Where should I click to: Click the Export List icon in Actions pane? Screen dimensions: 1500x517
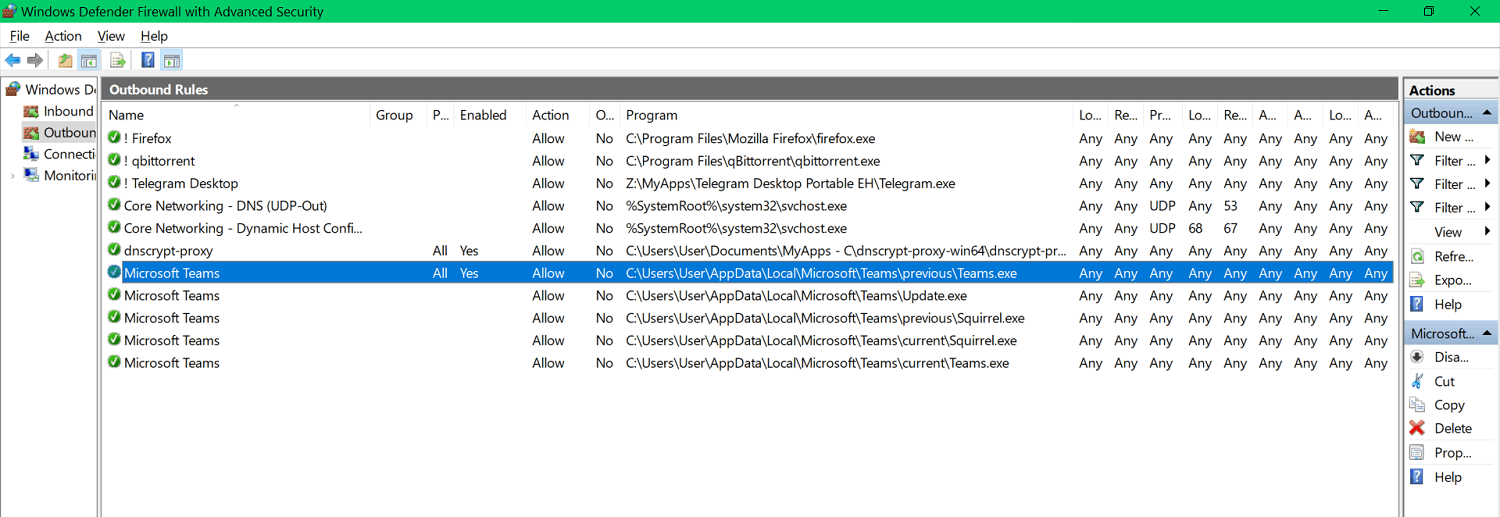click(1417, 280)
